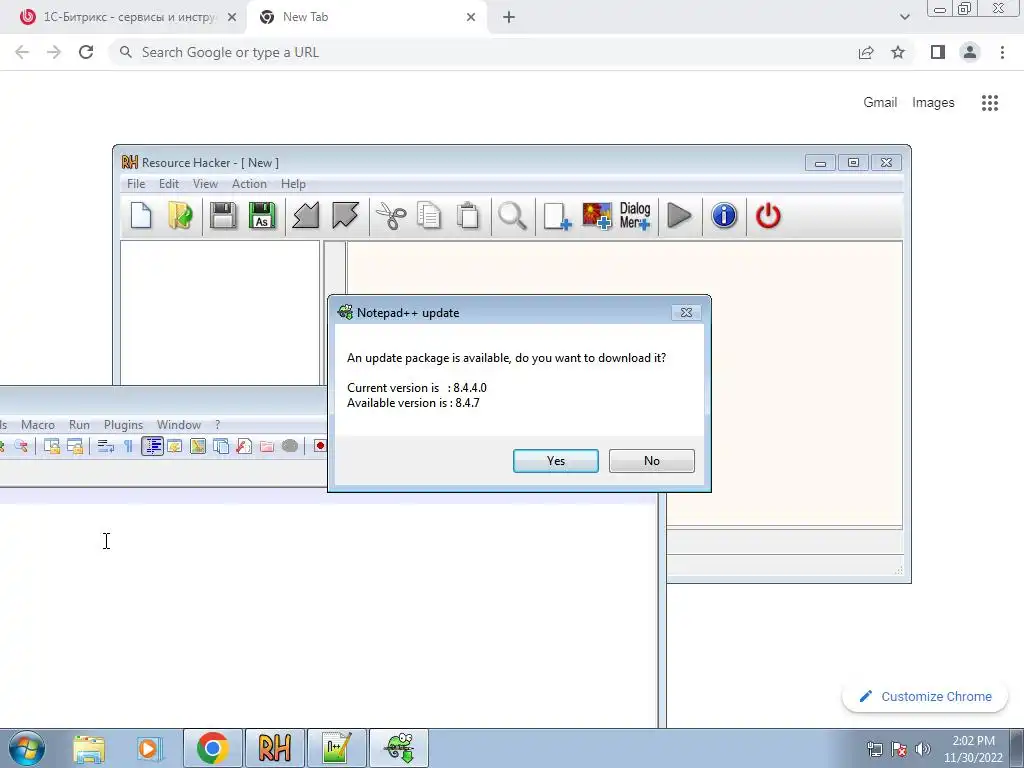Open a new Chrome tab with plus button
The height and width of the screenshot is (768, 1024).
[509, 18]
